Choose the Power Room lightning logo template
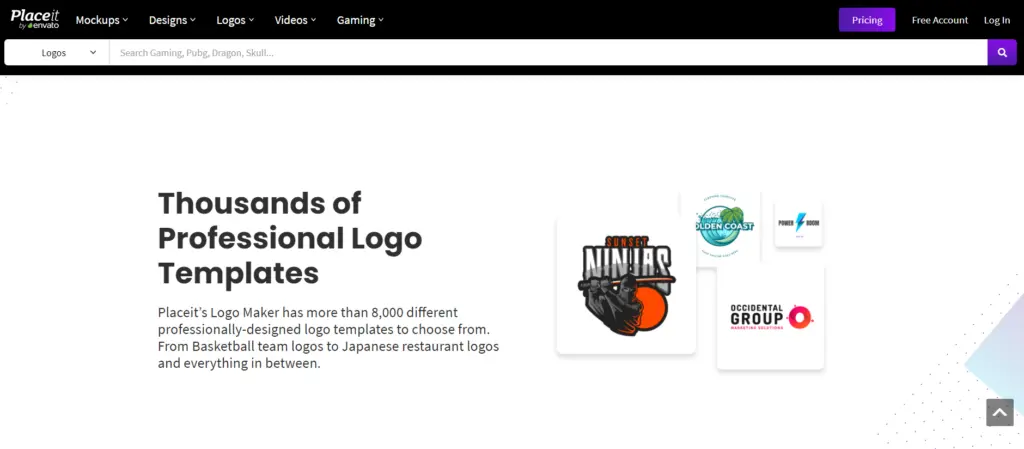Screen dimensions: 1024x449 tap(798, 224)
